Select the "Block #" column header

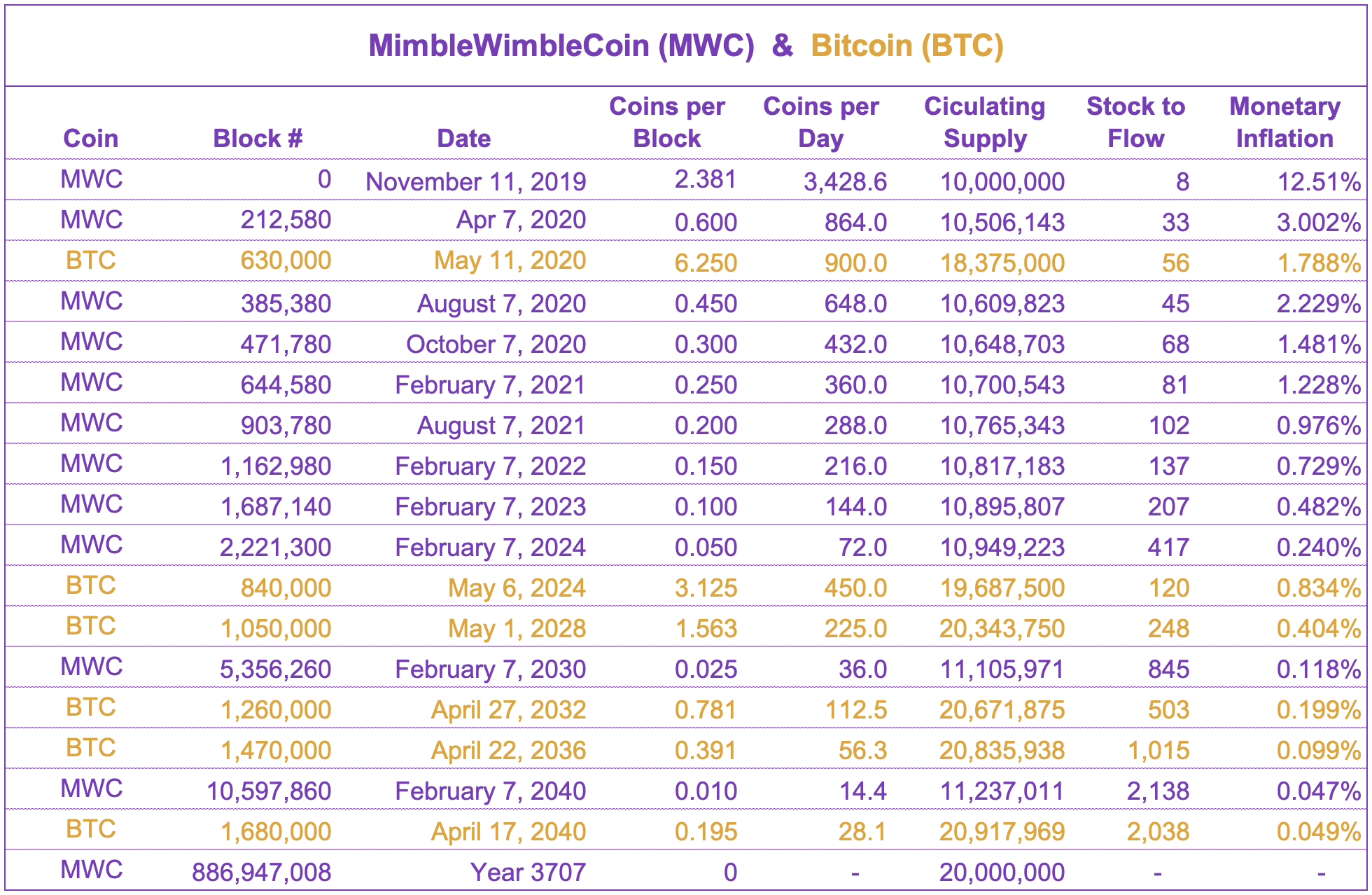click(258, 139)
